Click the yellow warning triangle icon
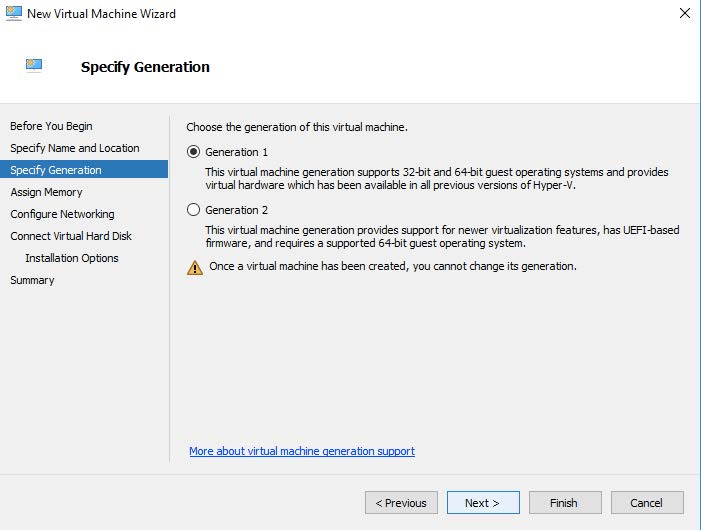This screenshot has height=530, width=701. pos(195,267)
